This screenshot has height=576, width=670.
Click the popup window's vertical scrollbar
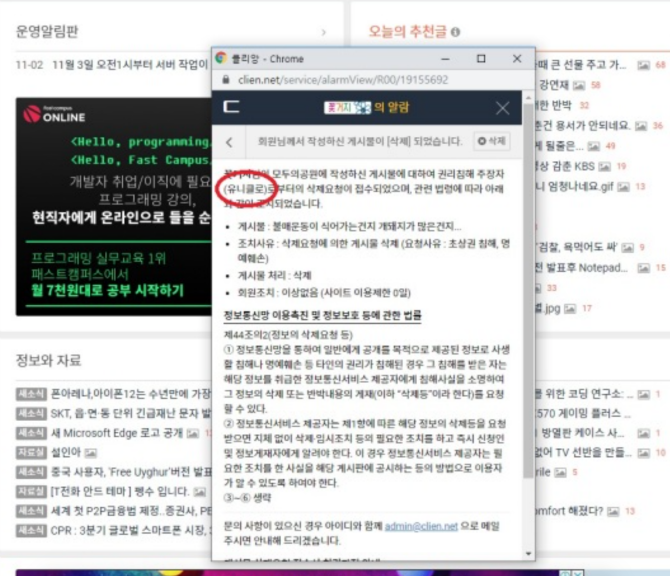tap(528, 291)
